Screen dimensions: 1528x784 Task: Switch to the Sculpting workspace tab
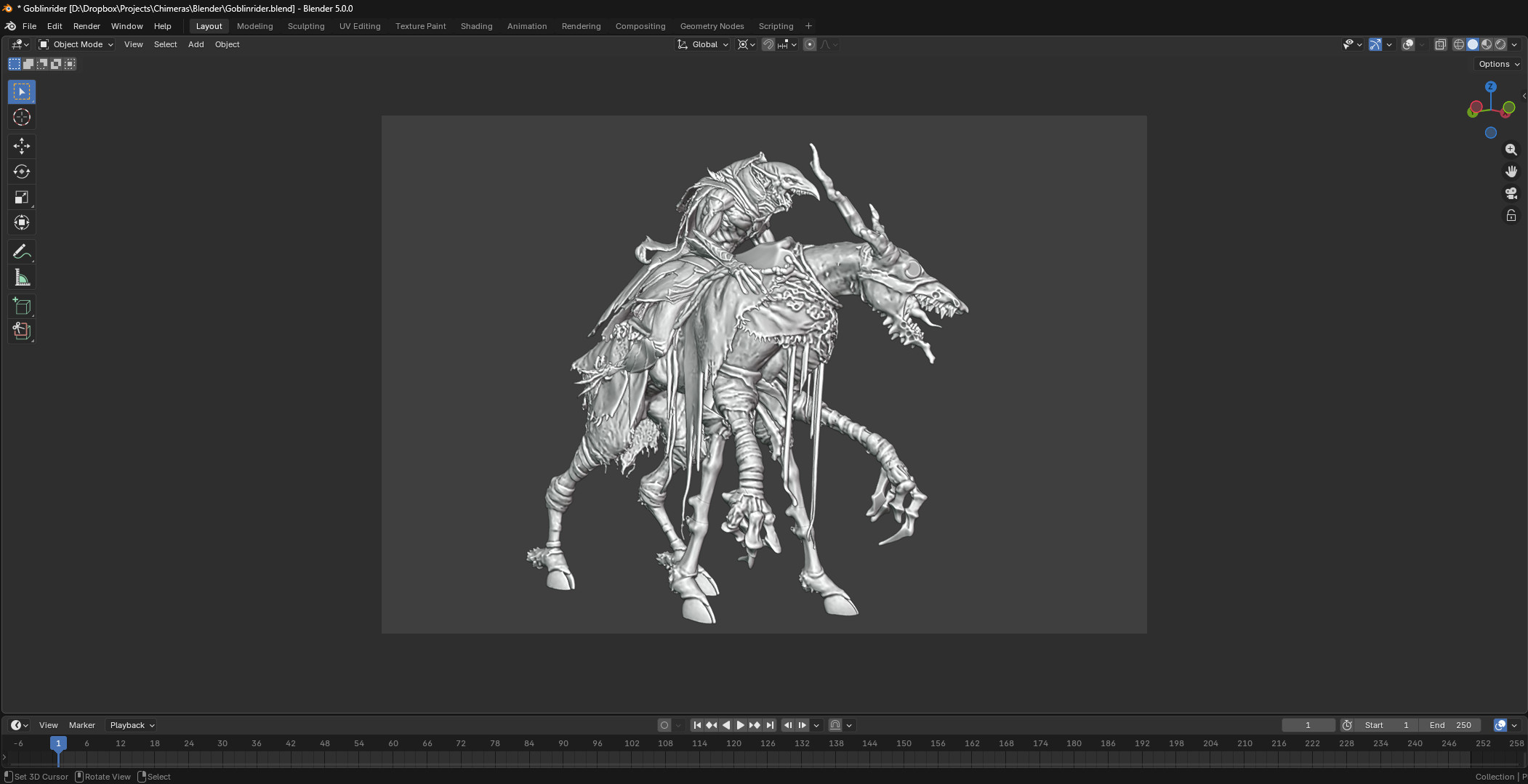[x=306, y=26]
